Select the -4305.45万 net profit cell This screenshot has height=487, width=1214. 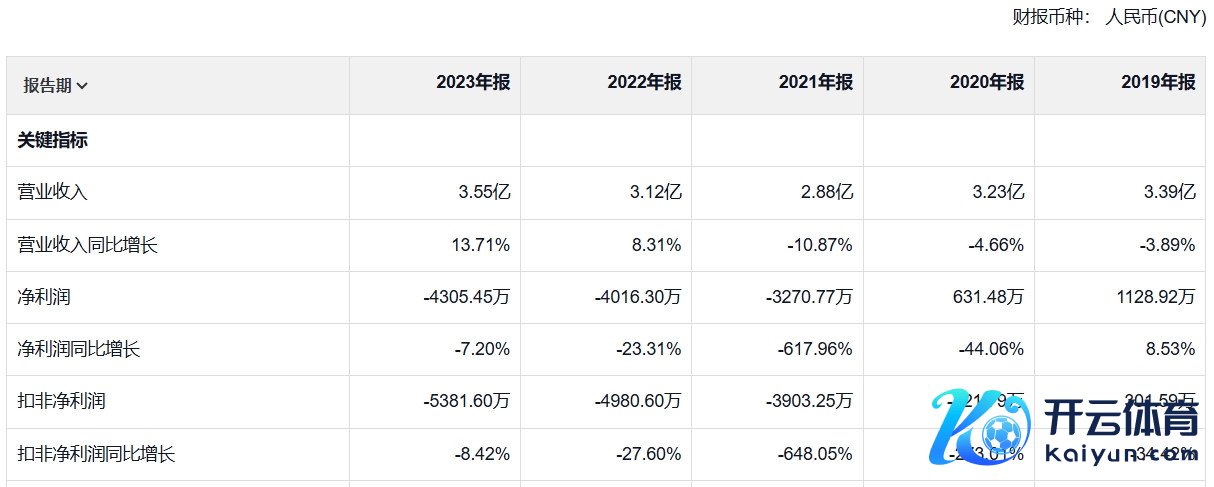point(467,297)
